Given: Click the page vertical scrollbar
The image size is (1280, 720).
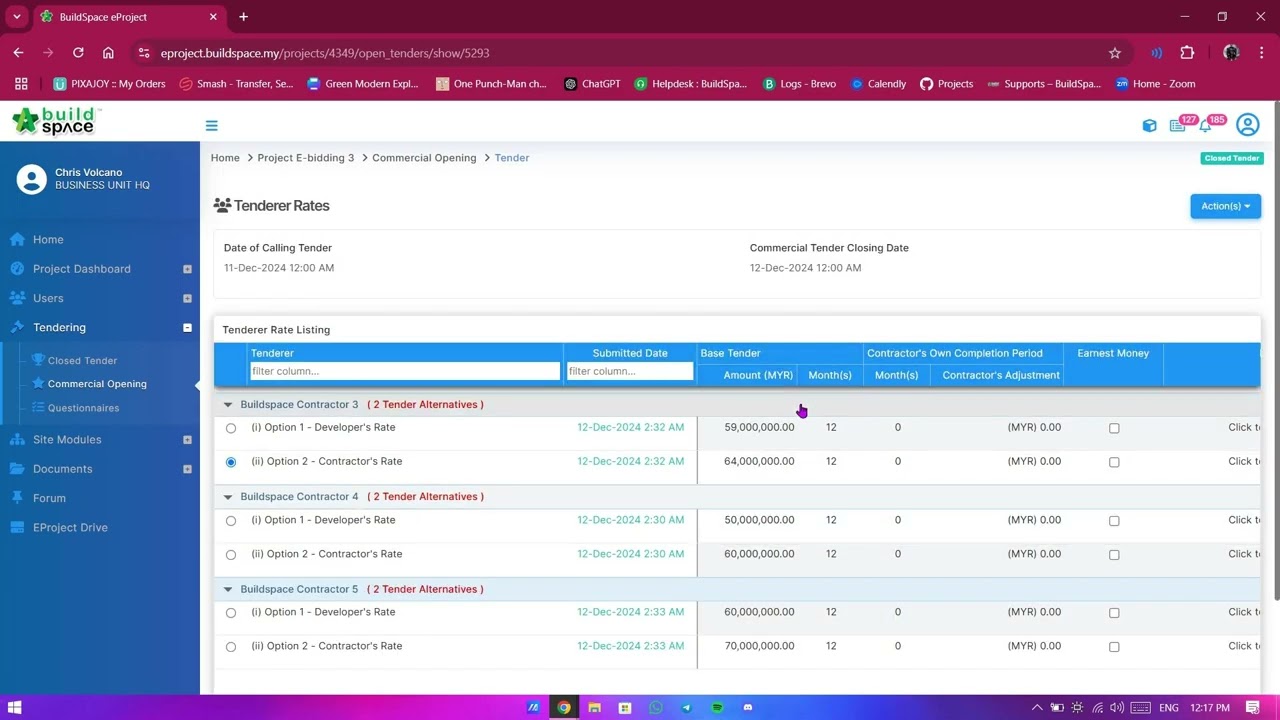Looking at the screenshot, I should point(1275,350).
